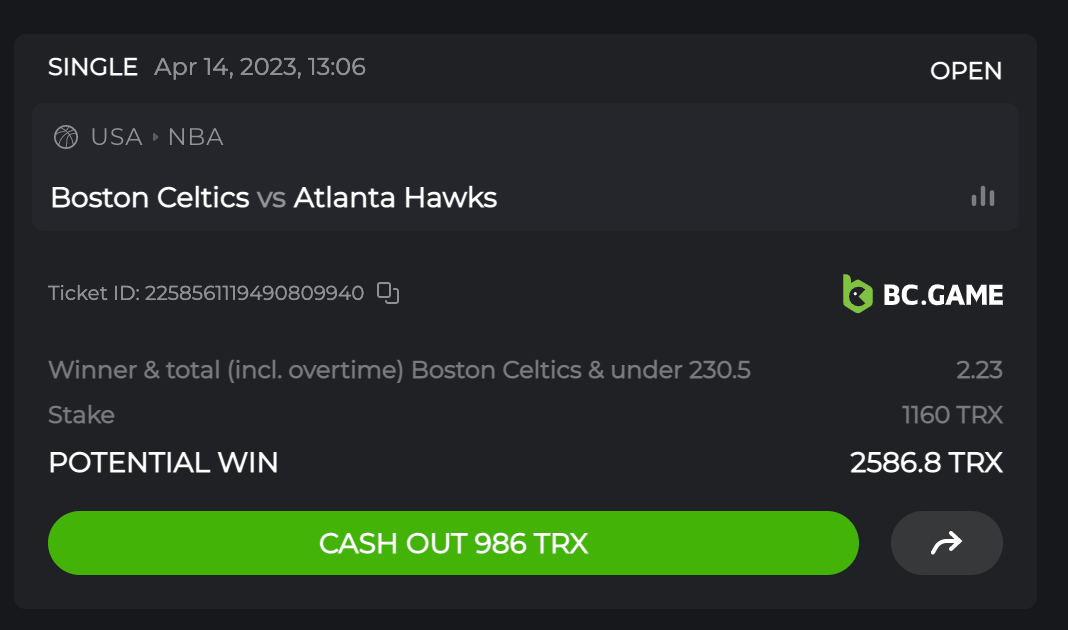Click the 2586.8 TRX potential win amount
This screenshot has width=1068, height=630.
pyautogui.click(x=926, y=463)
